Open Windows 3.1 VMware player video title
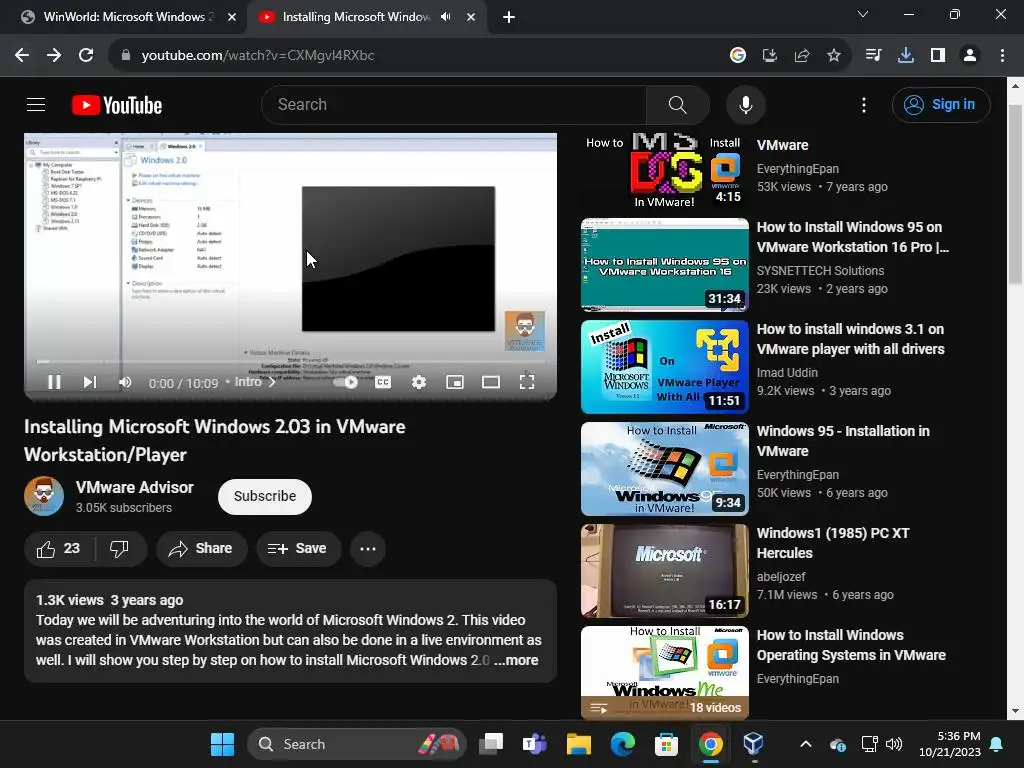 point(850,339)
